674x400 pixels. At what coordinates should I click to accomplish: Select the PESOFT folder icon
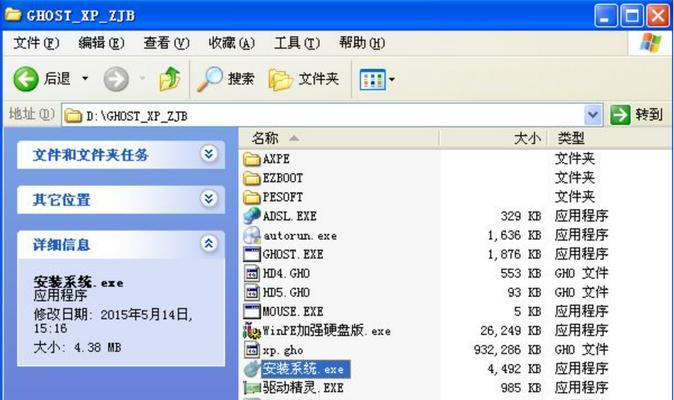coord(251,197)
